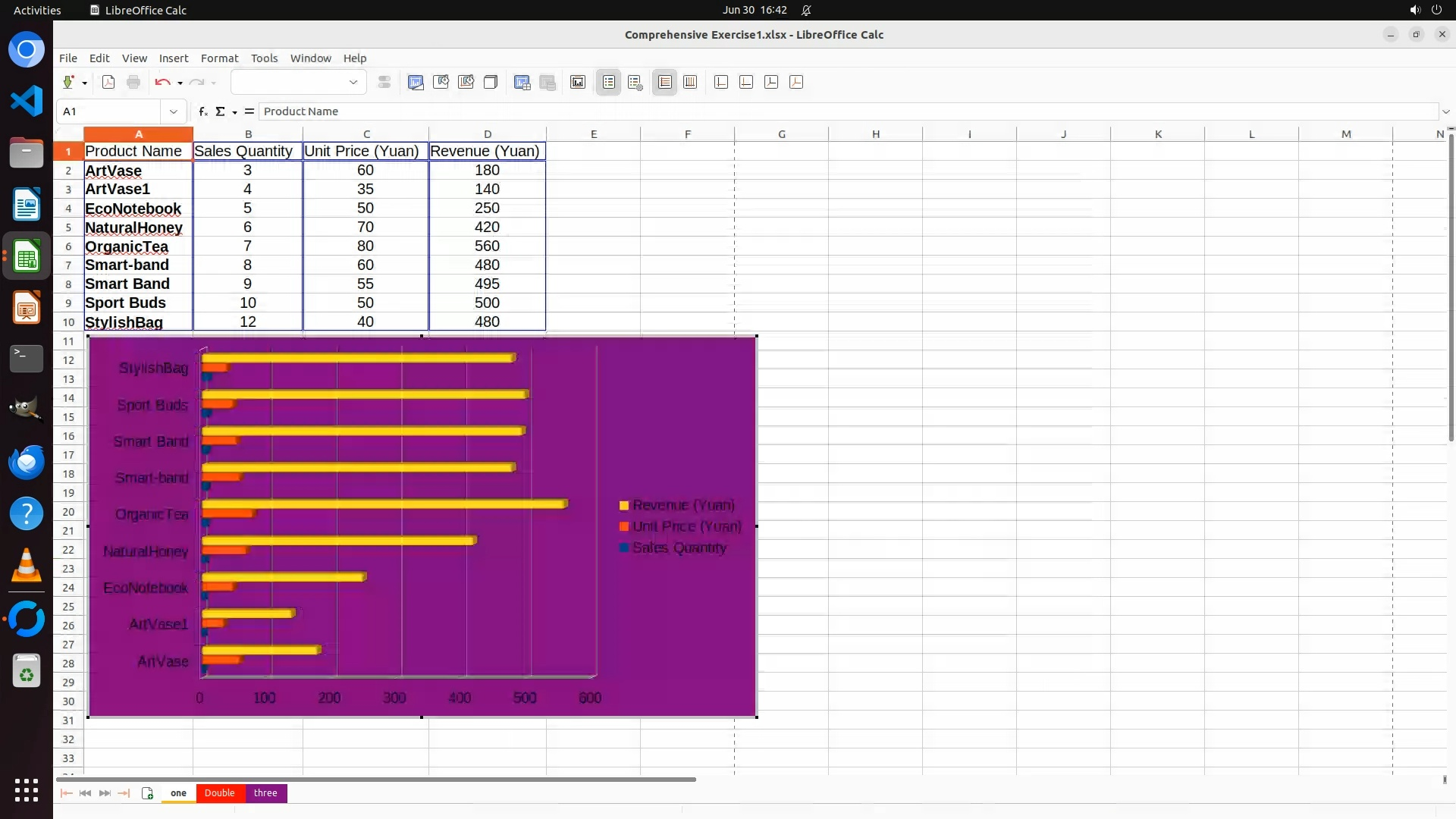Click yellow Revenue (Yuan) legend swatch
Image resolution: width=1456 pixels, height=819 pixels.
(x=624, y=506)
